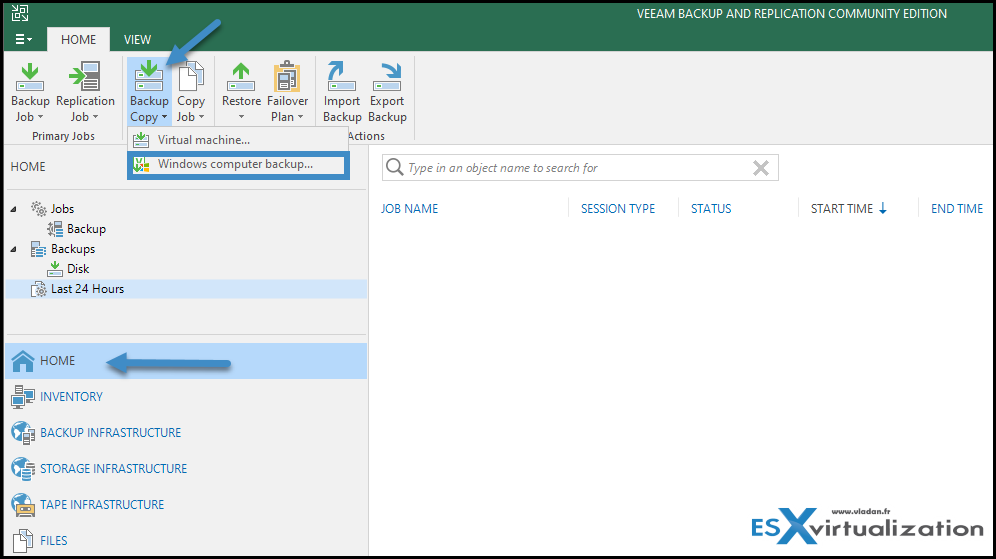Open the Backup Copy dropdown arrow
The height and width of the screenshot is (559, 996).
(x=165, y=118)
